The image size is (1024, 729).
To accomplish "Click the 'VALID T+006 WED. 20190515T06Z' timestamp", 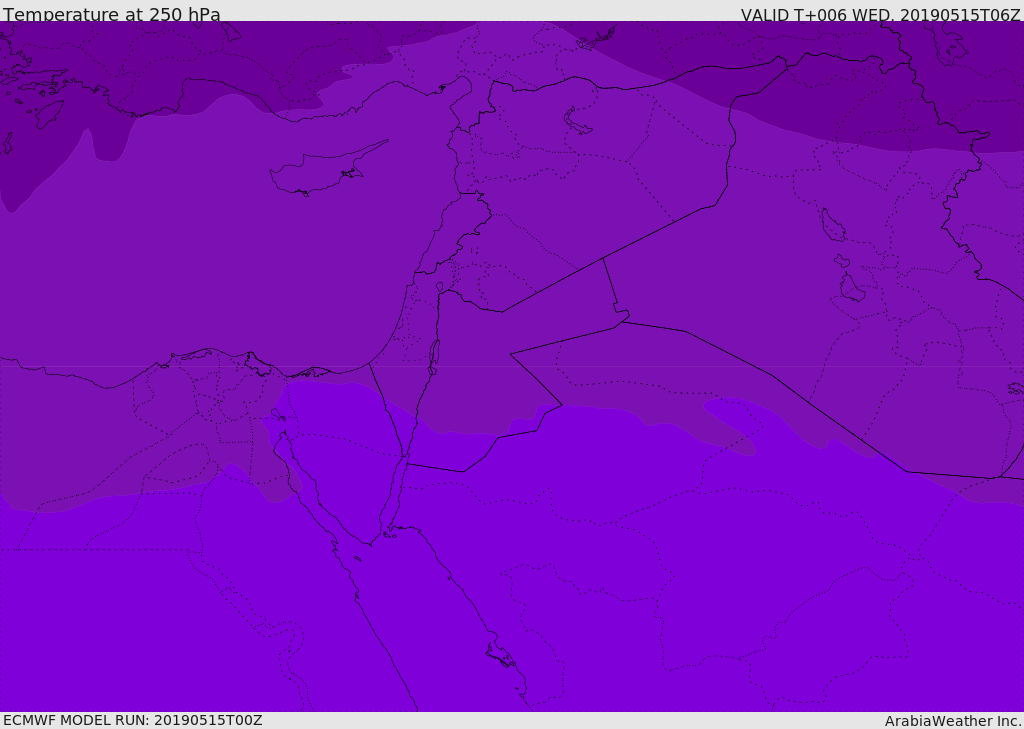I will point(880,14).
